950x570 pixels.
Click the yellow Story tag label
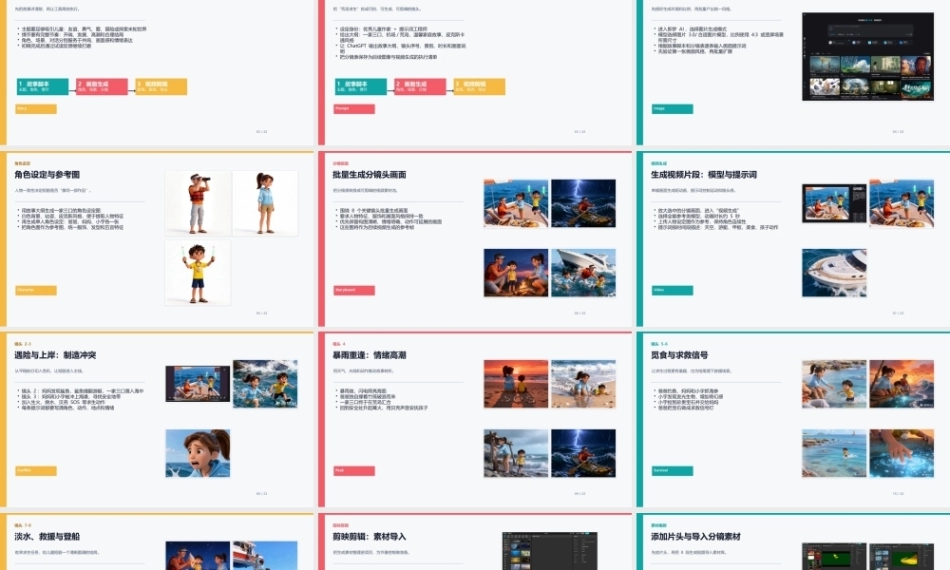click(36, 109)
